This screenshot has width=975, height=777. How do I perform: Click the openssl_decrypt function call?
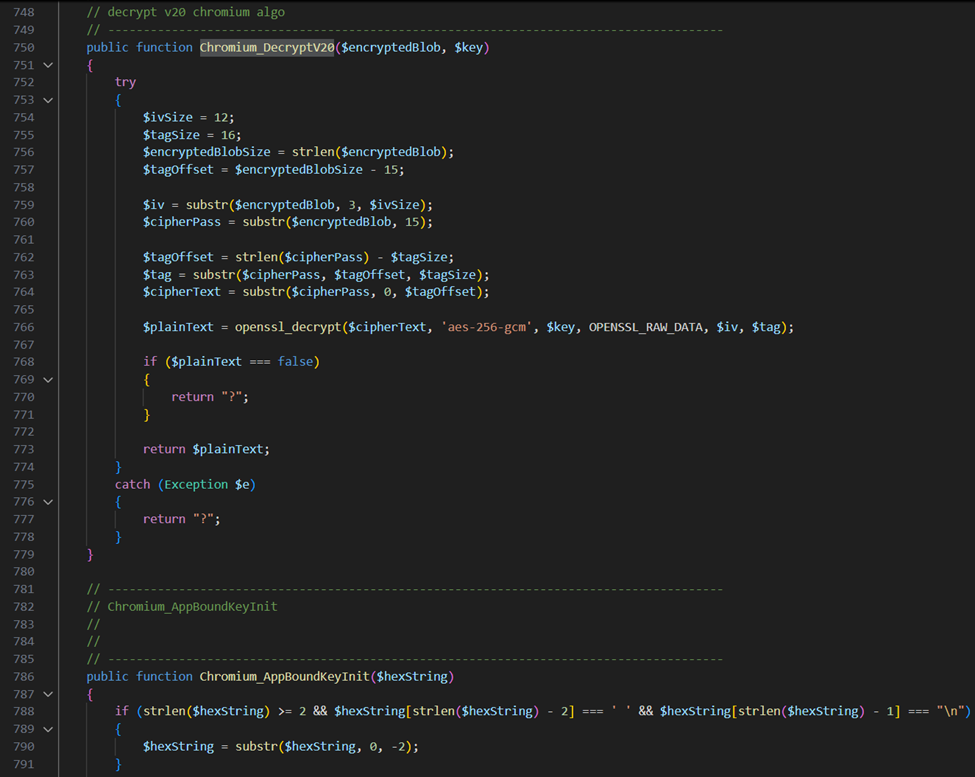[289, 327]
